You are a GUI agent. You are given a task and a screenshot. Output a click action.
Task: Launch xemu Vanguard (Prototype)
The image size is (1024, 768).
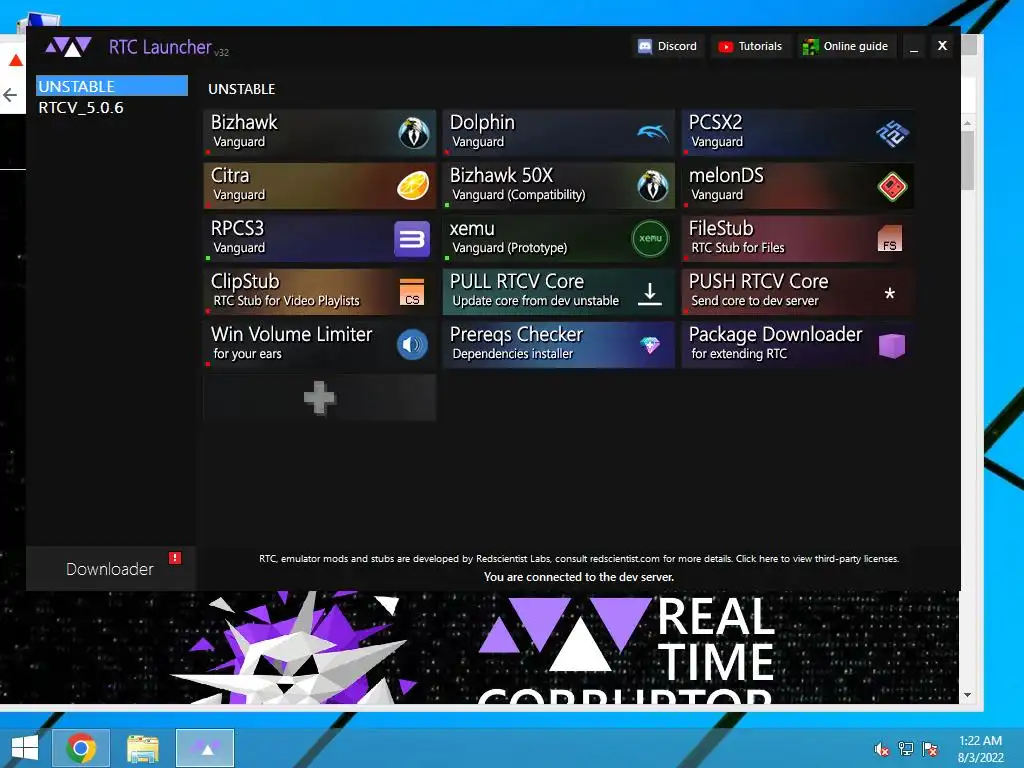tap(558, 239)
